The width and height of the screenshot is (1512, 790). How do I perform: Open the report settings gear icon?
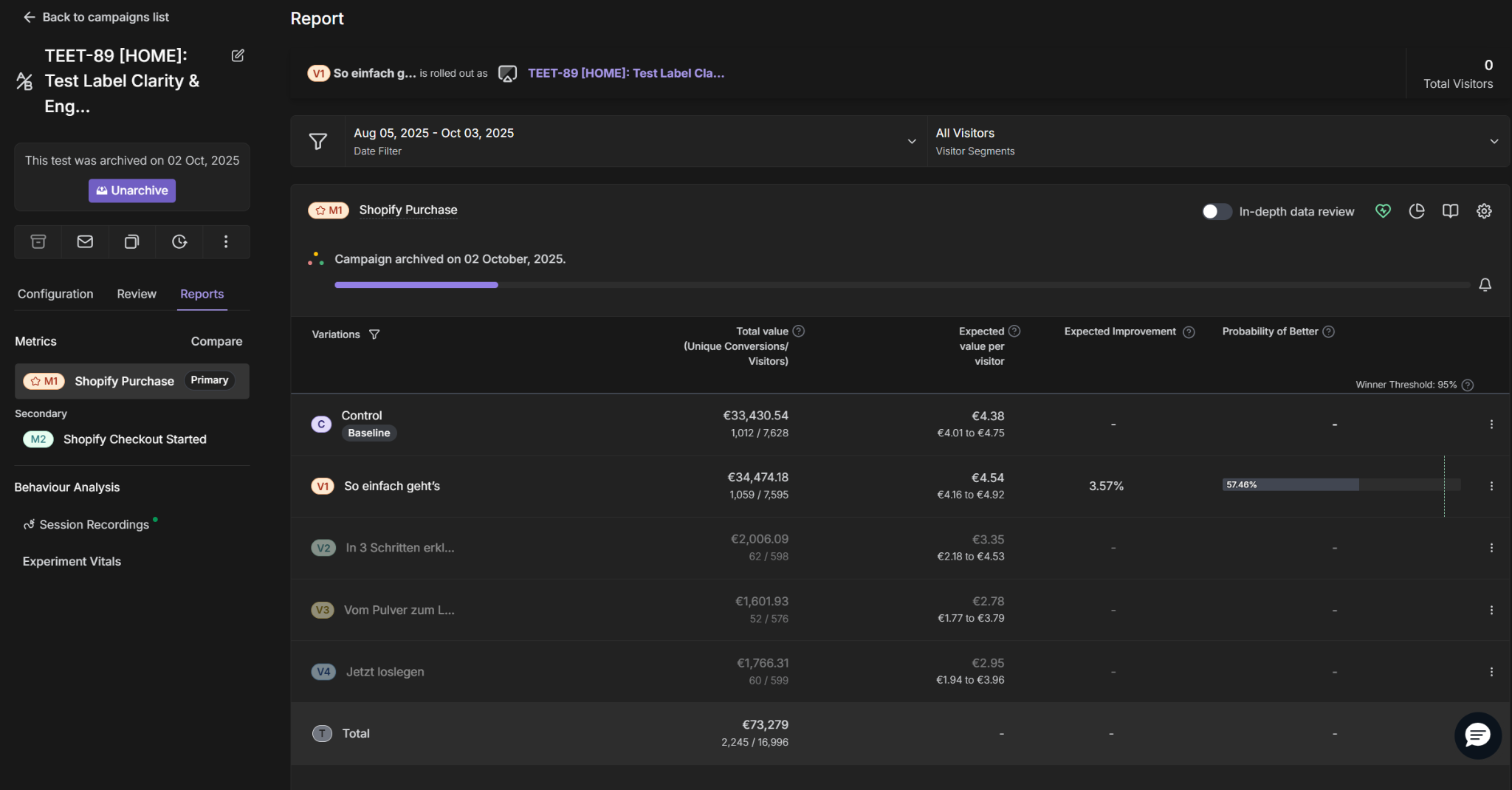tap(1484, 211)
